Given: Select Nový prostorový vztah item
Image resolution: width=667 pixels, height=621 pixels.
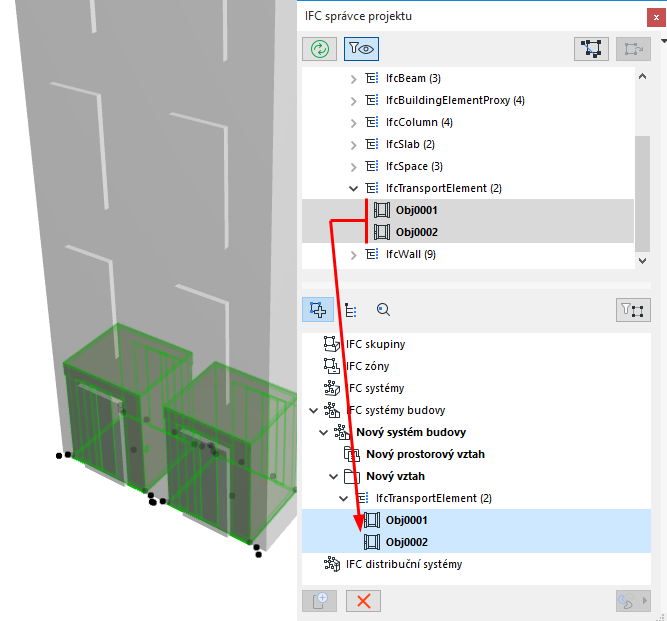Looking at the screenshot, I should point(425,454).
